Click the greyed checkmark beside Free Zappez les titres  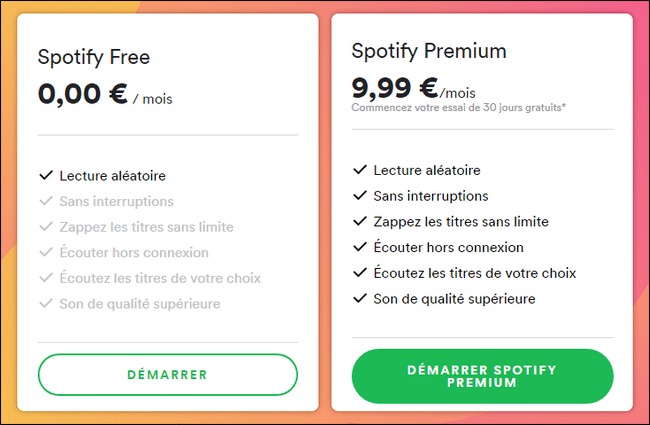(45, 227)
